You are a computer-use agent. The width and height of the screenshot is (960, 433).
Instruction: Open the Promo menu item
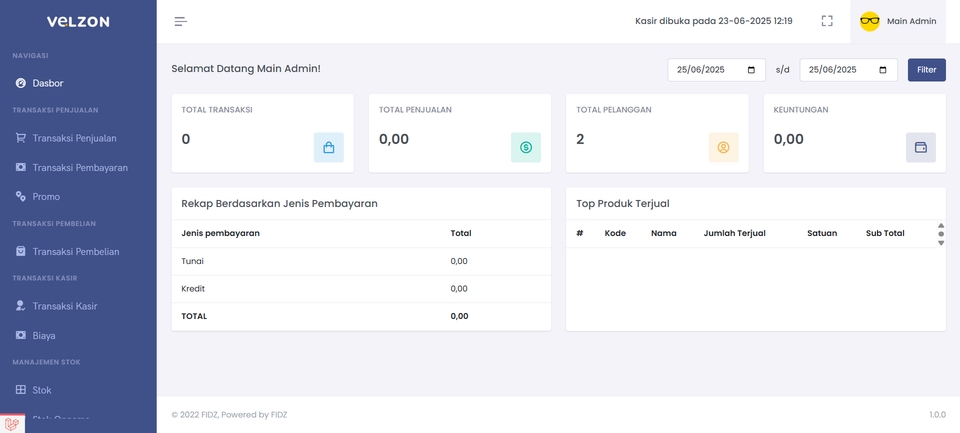46,197
